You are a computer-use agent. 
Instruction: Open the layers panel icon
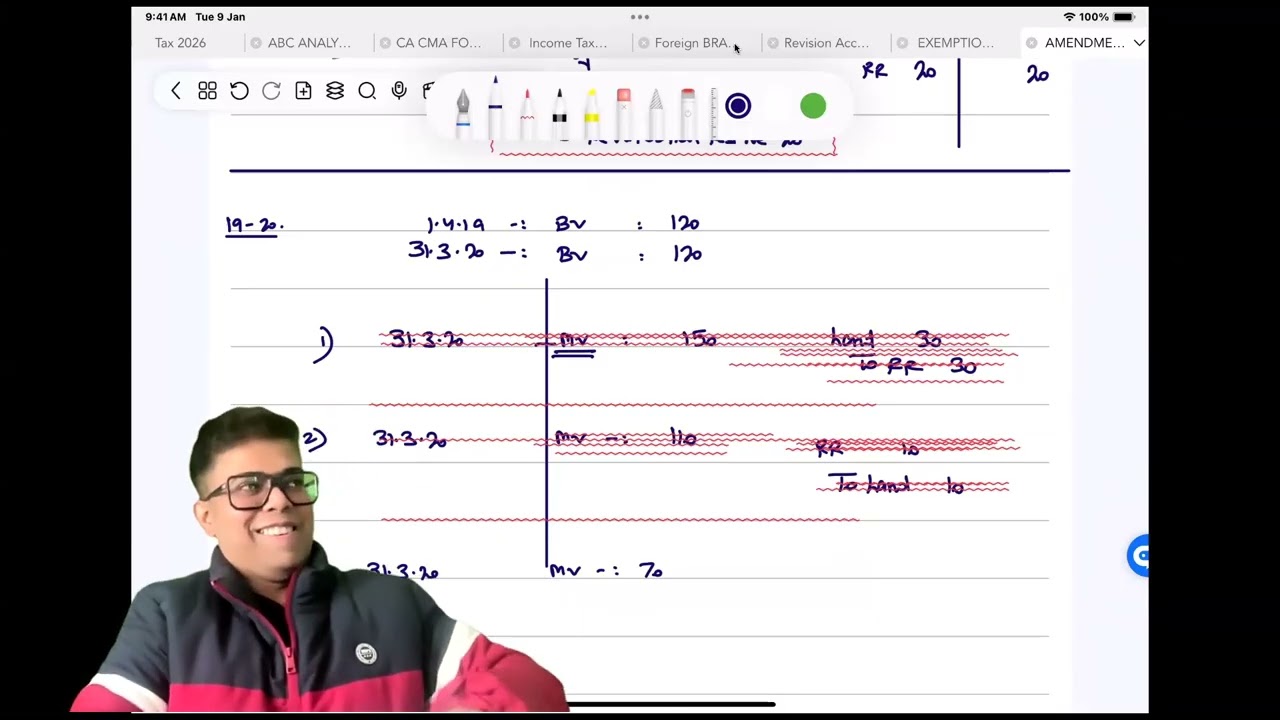335,91
